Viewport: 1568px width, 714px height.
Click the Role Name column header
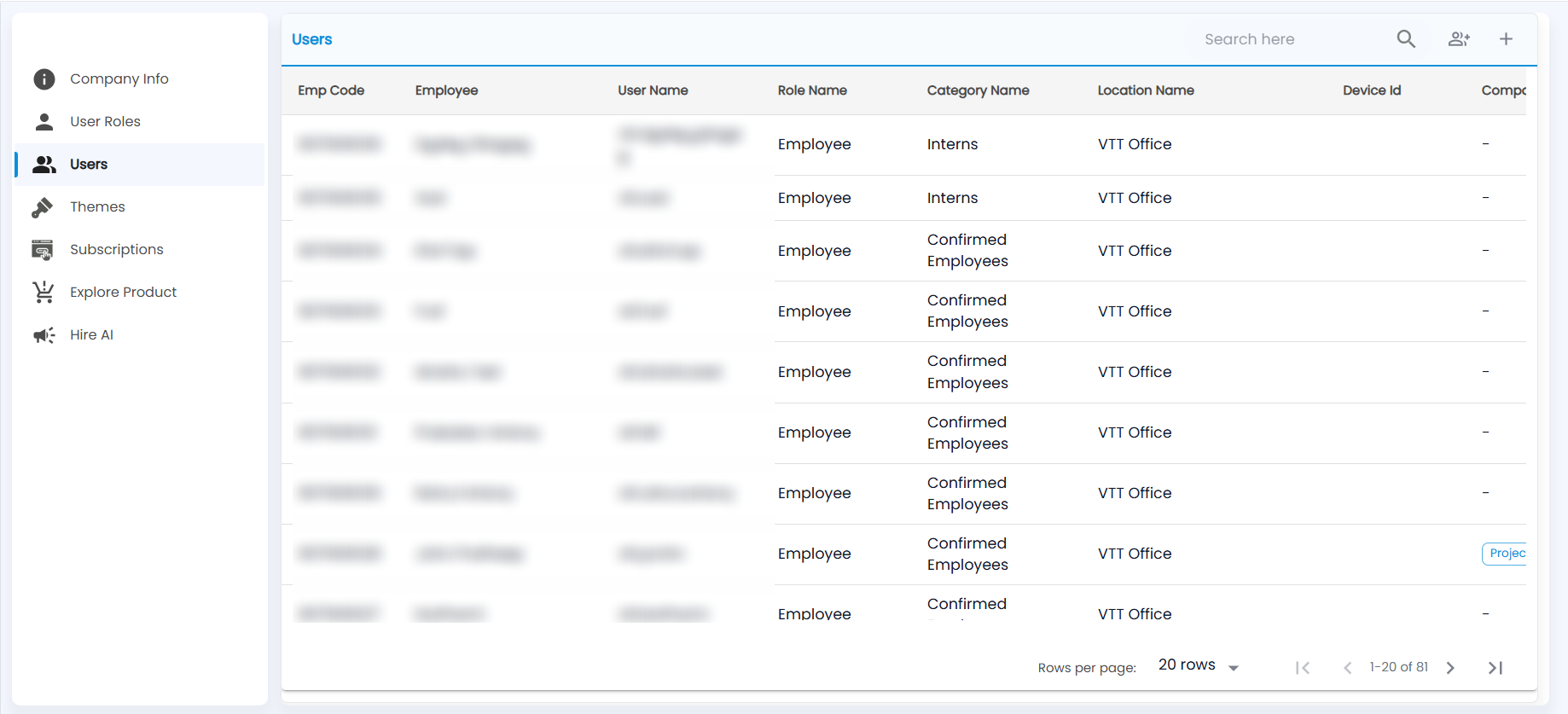click(812, 90)
